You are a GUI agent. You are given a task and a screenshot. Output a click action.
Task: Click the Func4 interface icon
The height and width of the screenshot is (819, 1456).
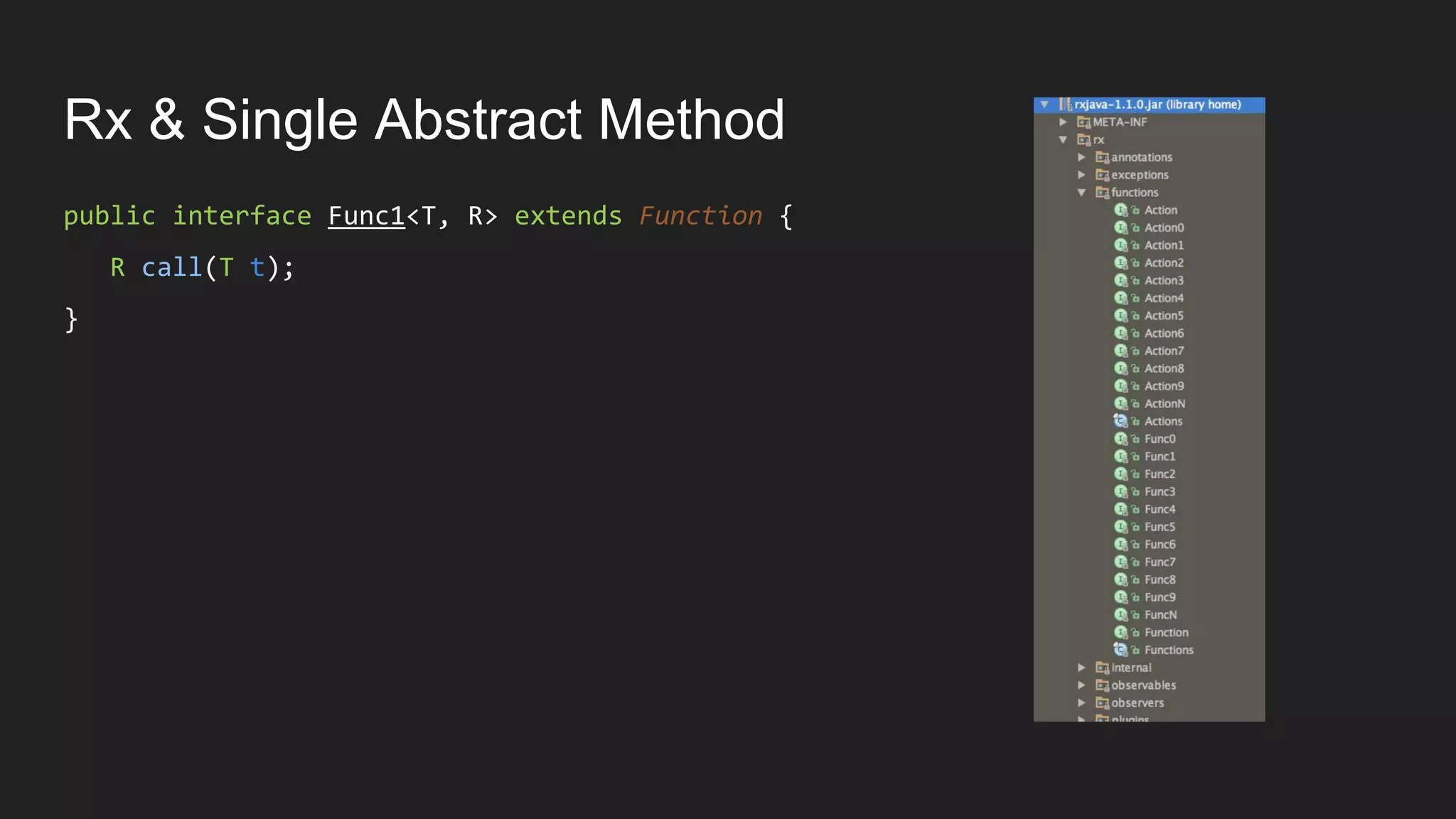(x=1121, y=509)
